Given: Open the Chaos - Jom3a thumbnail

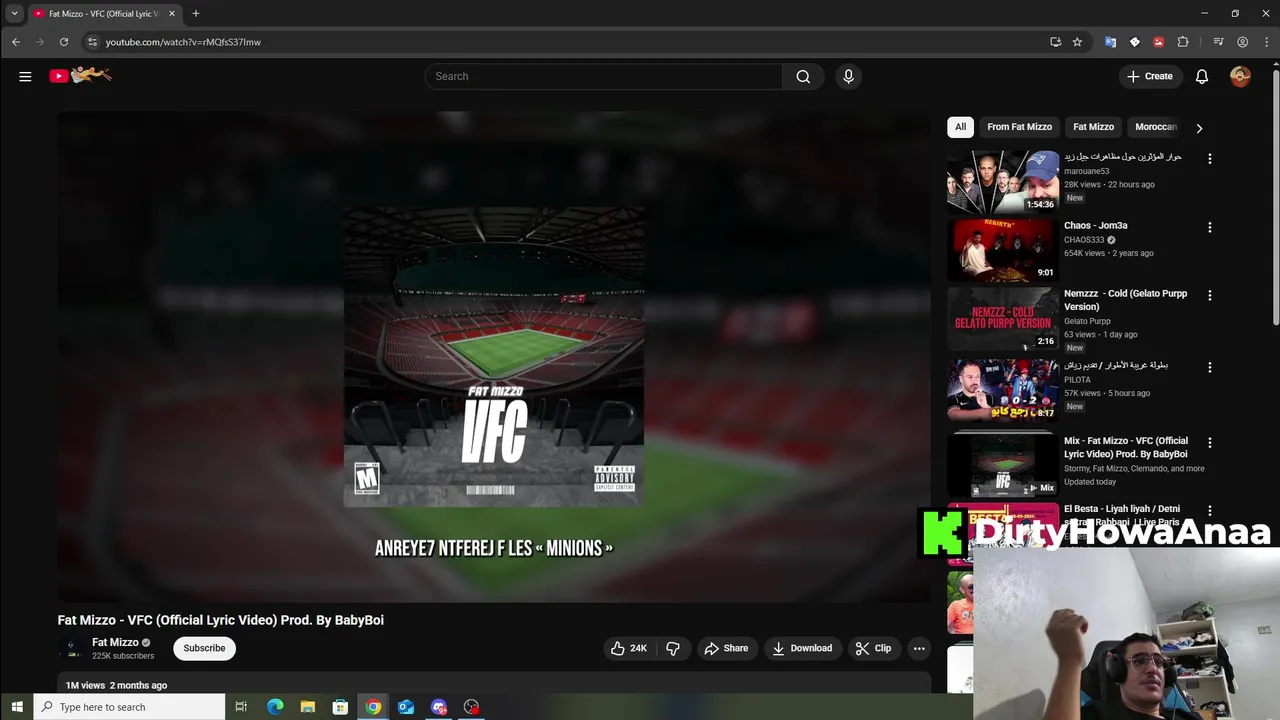Looking at the screenshot, I should pos(1002,250).
